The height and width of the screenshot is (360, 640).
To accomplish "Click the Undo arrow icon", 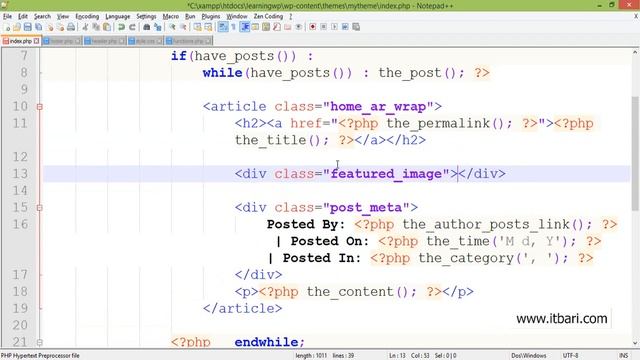I will tap(121, 27).
